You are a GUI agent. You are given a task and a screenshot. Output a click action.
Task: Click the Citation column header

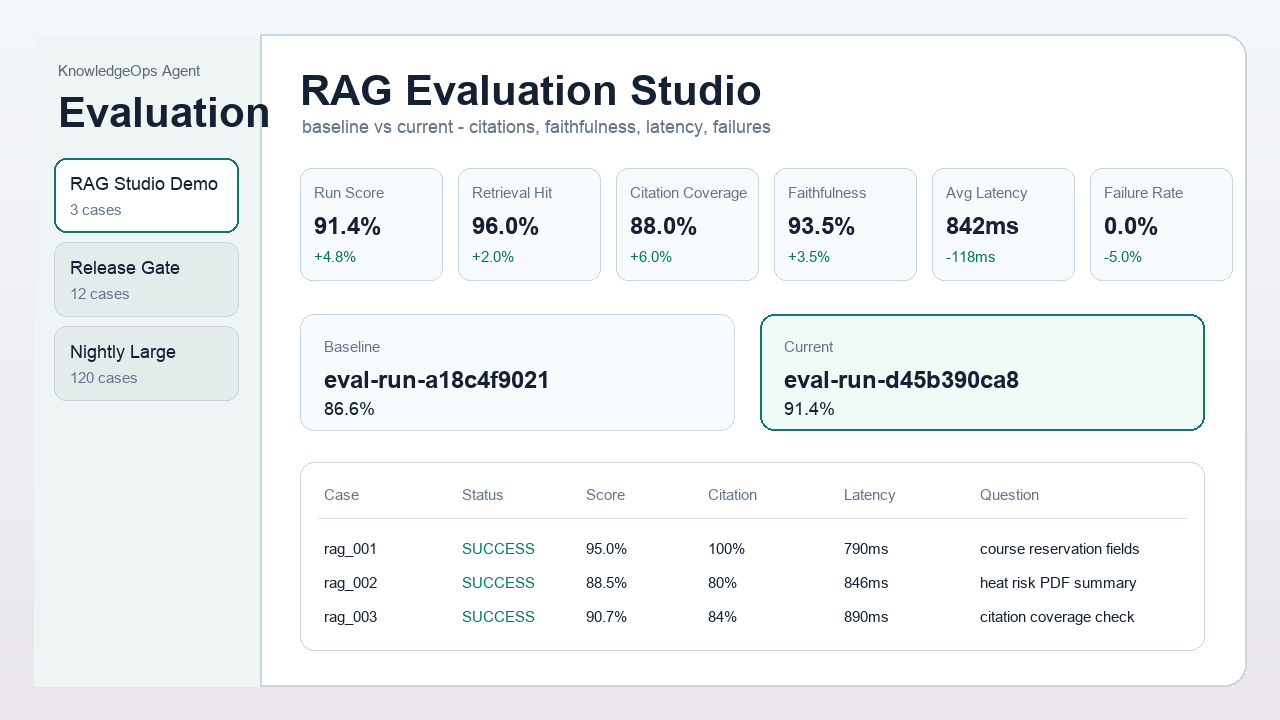pos(732,495)
